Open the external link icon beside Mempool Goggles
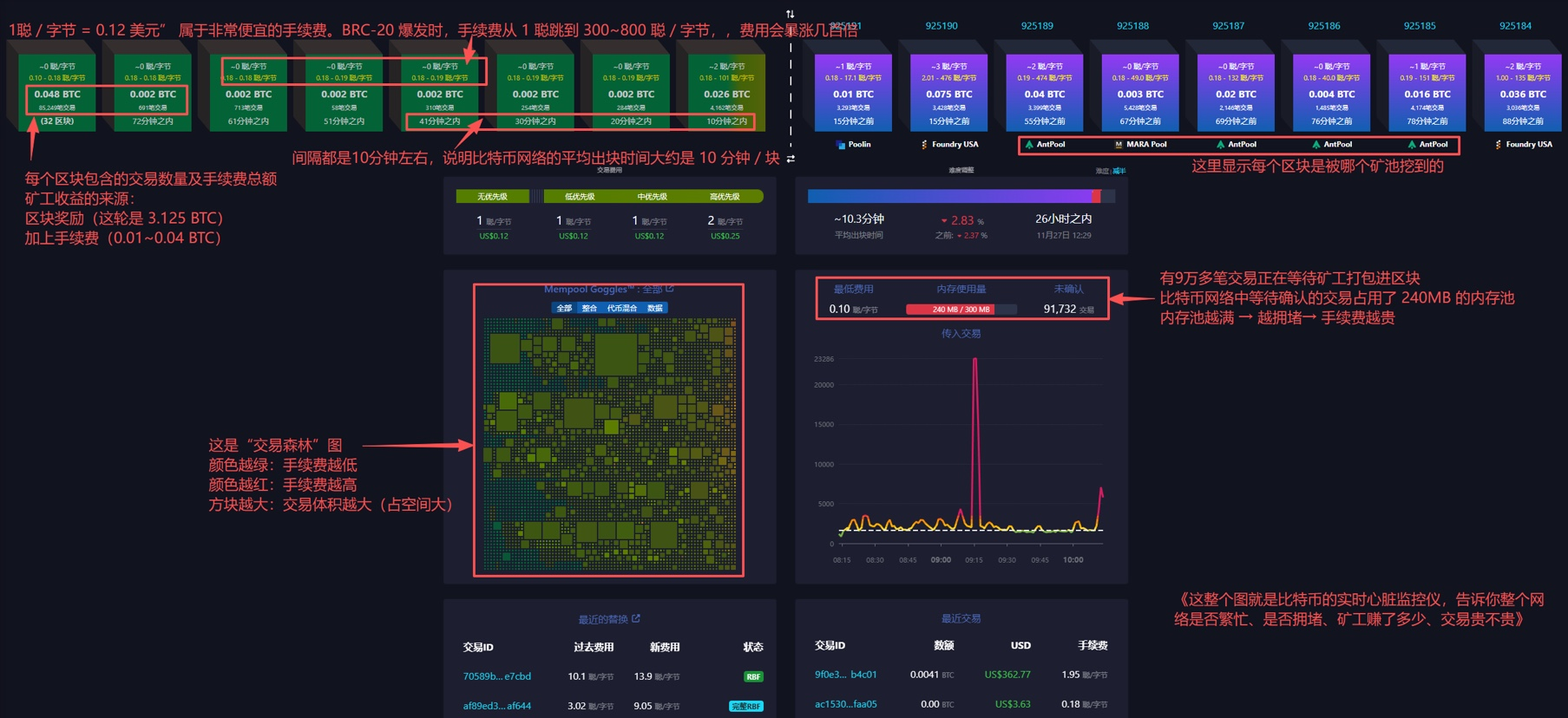Screen dimensions: 1568x718 (670, 289)
